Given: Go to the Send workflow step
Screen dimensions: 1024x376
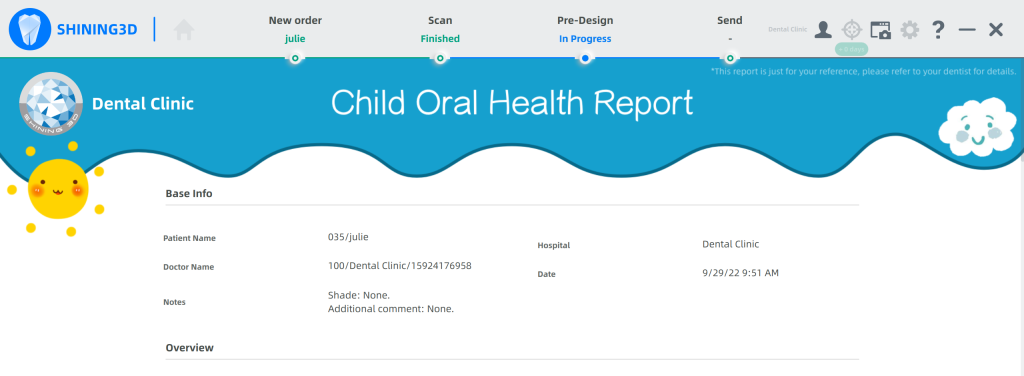Looking at the screenshot, I should click(729, 29).
